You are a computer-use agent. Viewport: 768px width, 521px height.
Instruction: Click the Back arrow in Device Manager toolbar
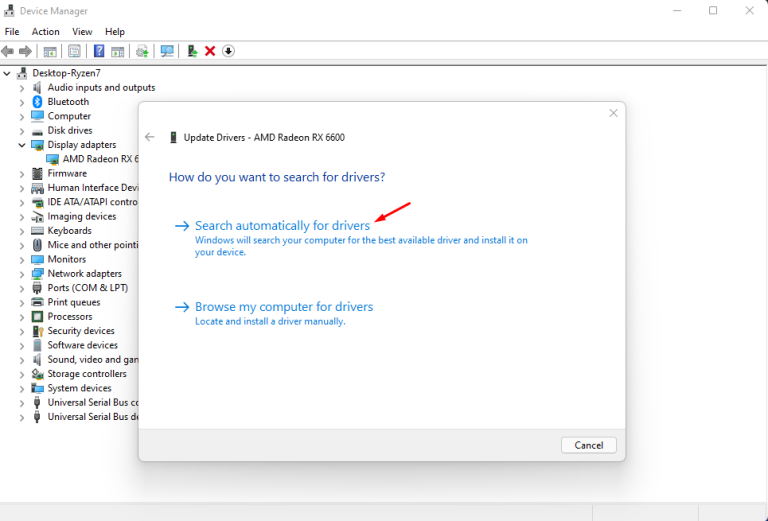coord(7,51)
